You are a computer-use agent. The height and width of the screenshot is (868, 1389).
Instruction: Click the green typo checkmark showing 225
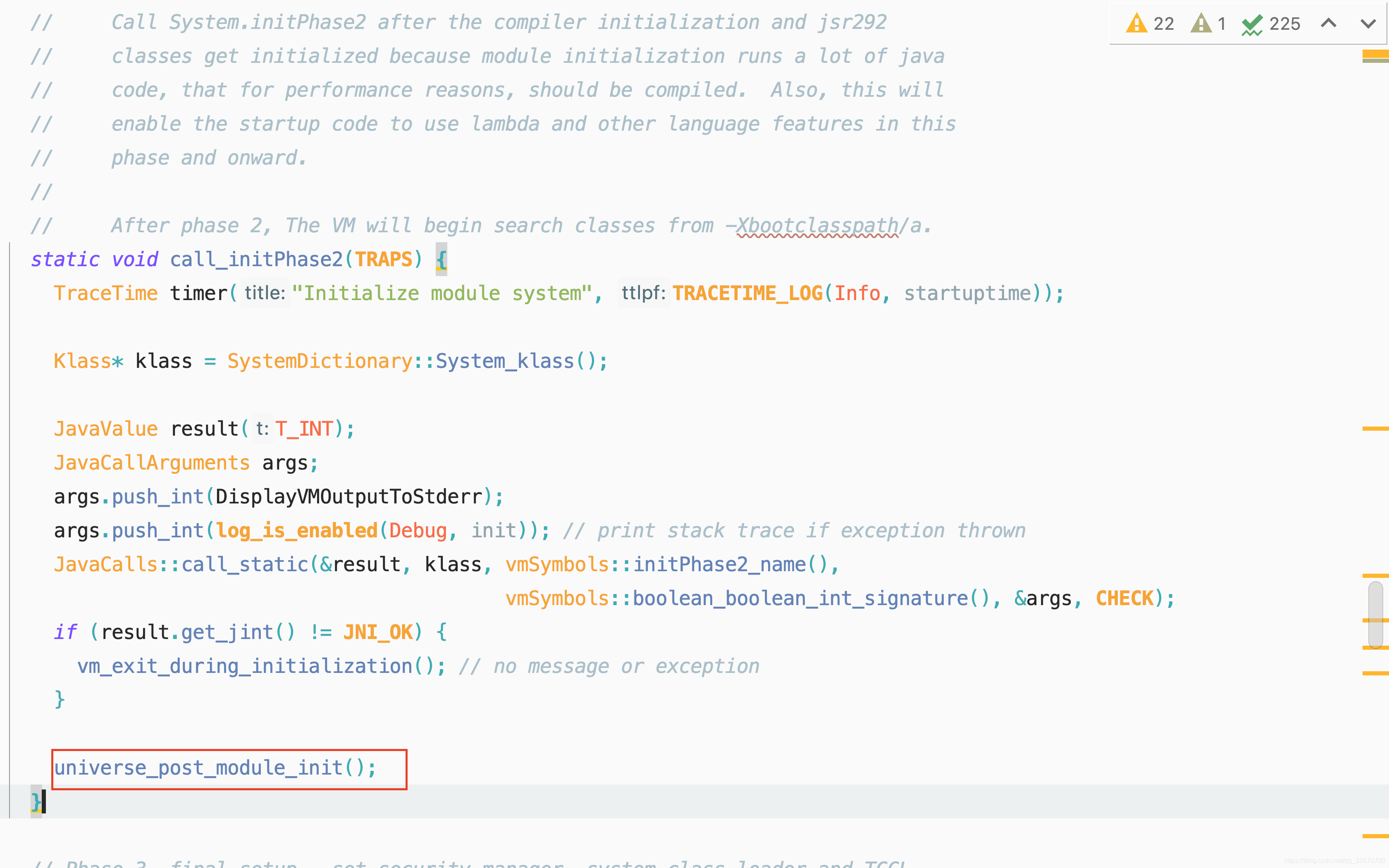(1252, 24)
